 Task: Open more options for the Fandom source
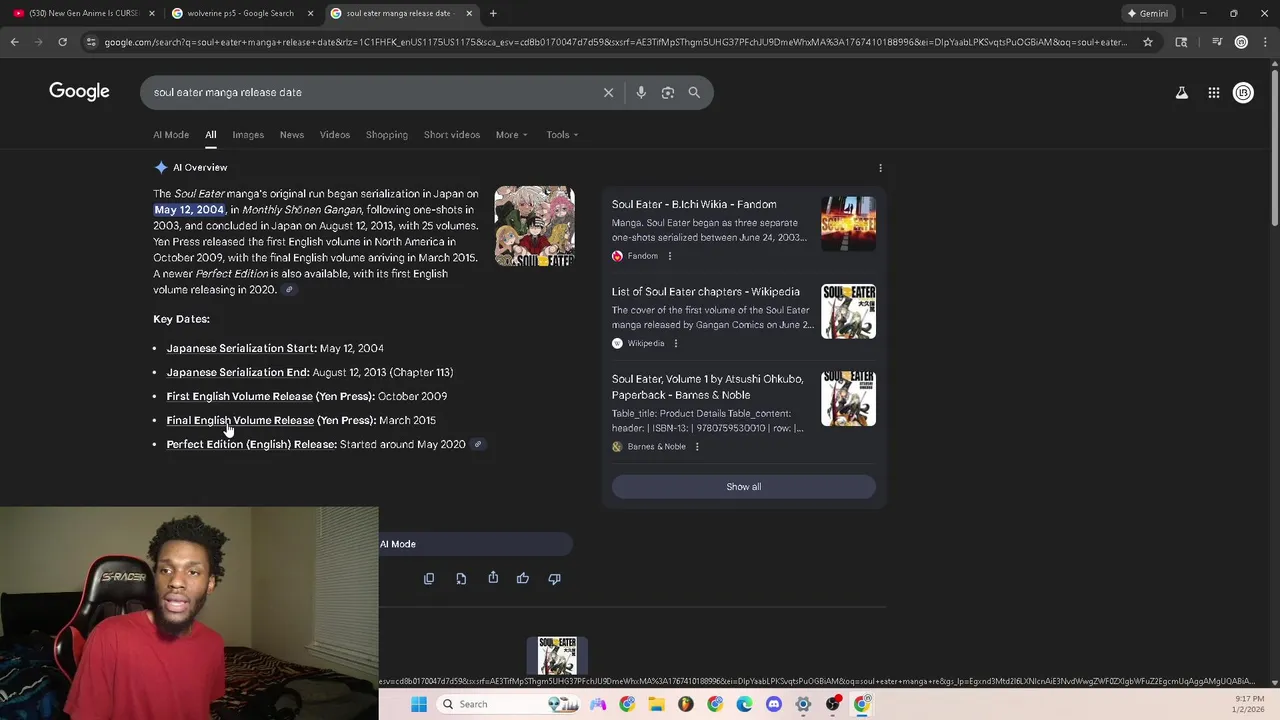tap(670, 256)
